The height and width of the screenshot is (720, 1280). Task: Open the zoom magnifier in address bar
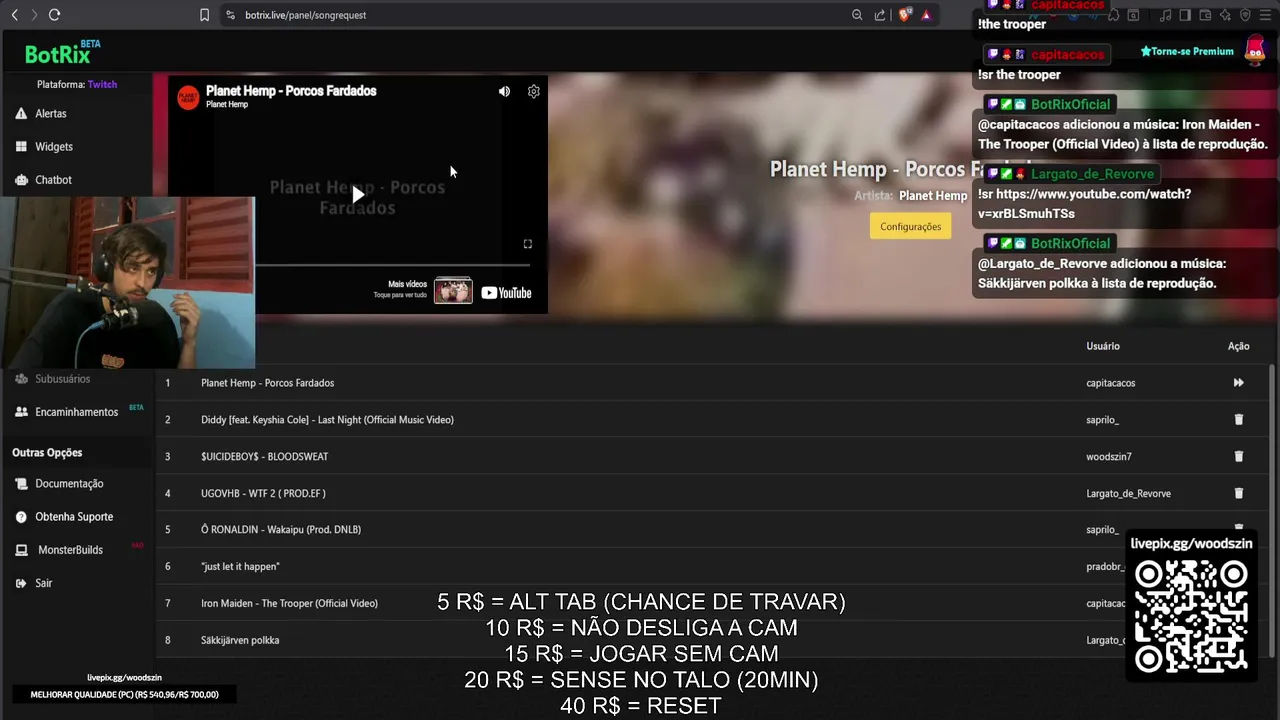tap(857, 15)
